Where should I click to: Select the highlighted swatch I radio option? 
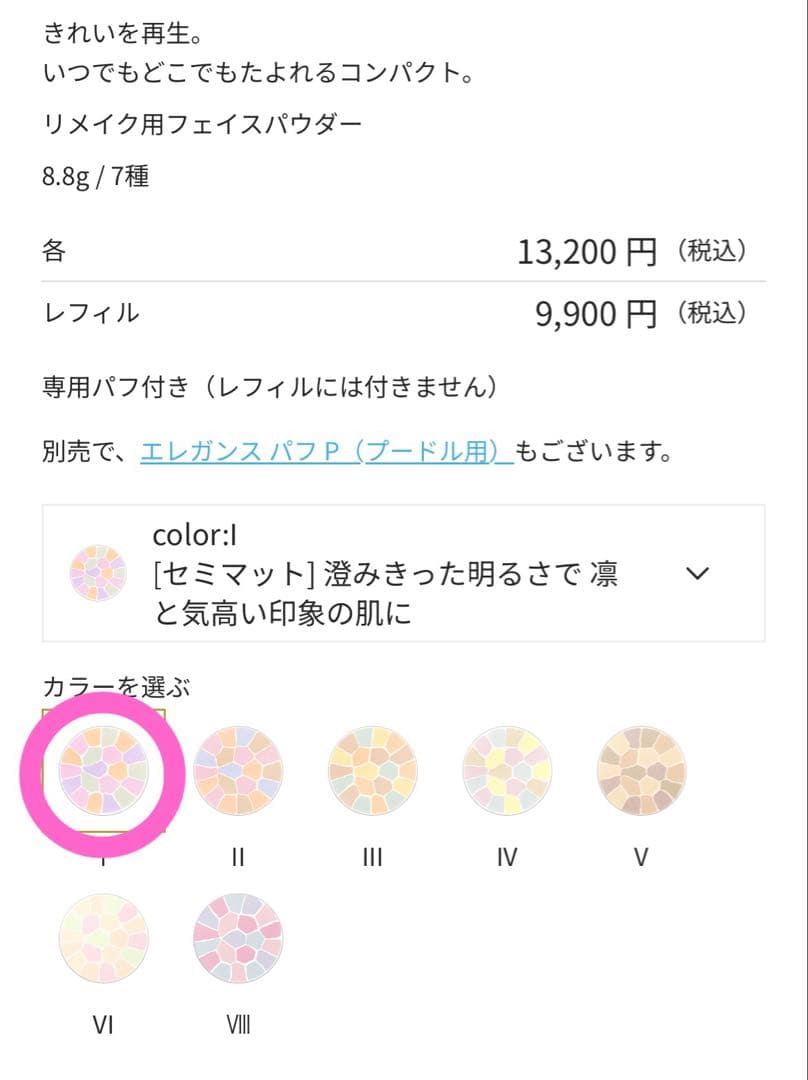[104, 771]
